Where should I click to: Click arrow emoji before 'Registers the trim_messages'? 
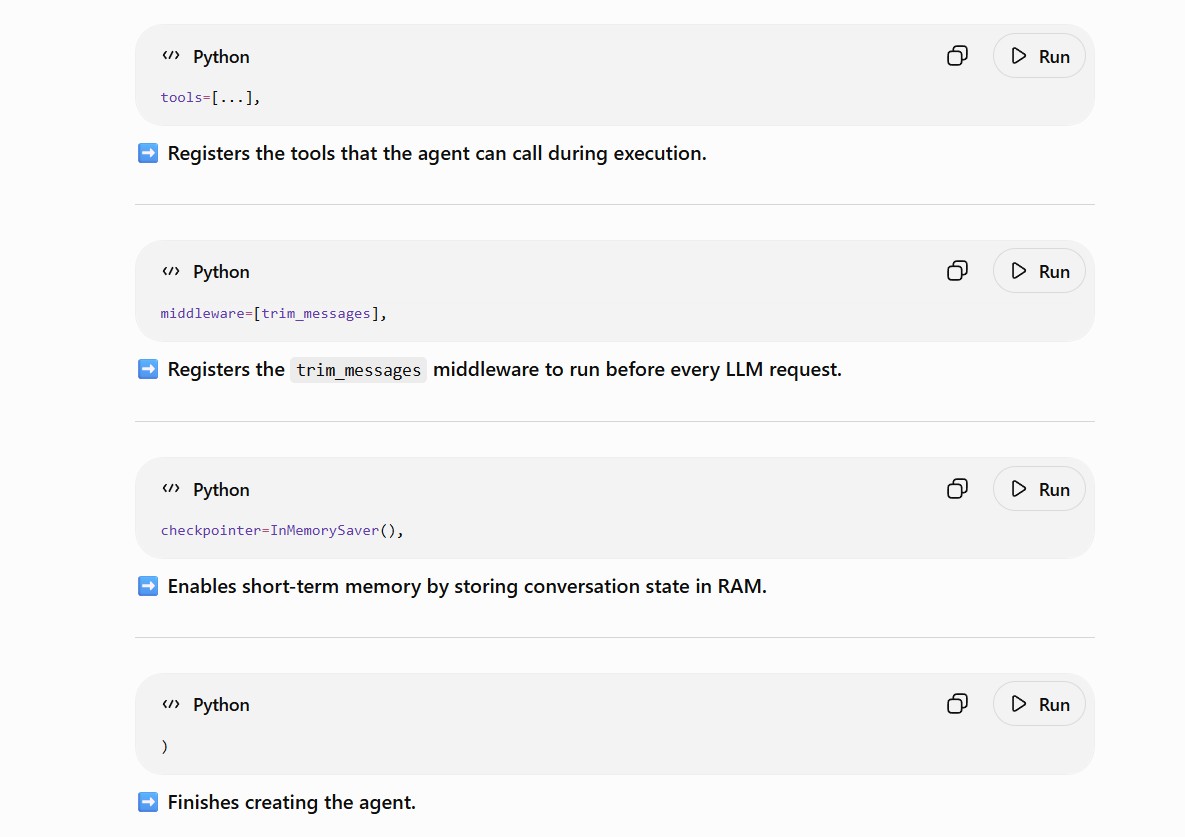(148, 369)
